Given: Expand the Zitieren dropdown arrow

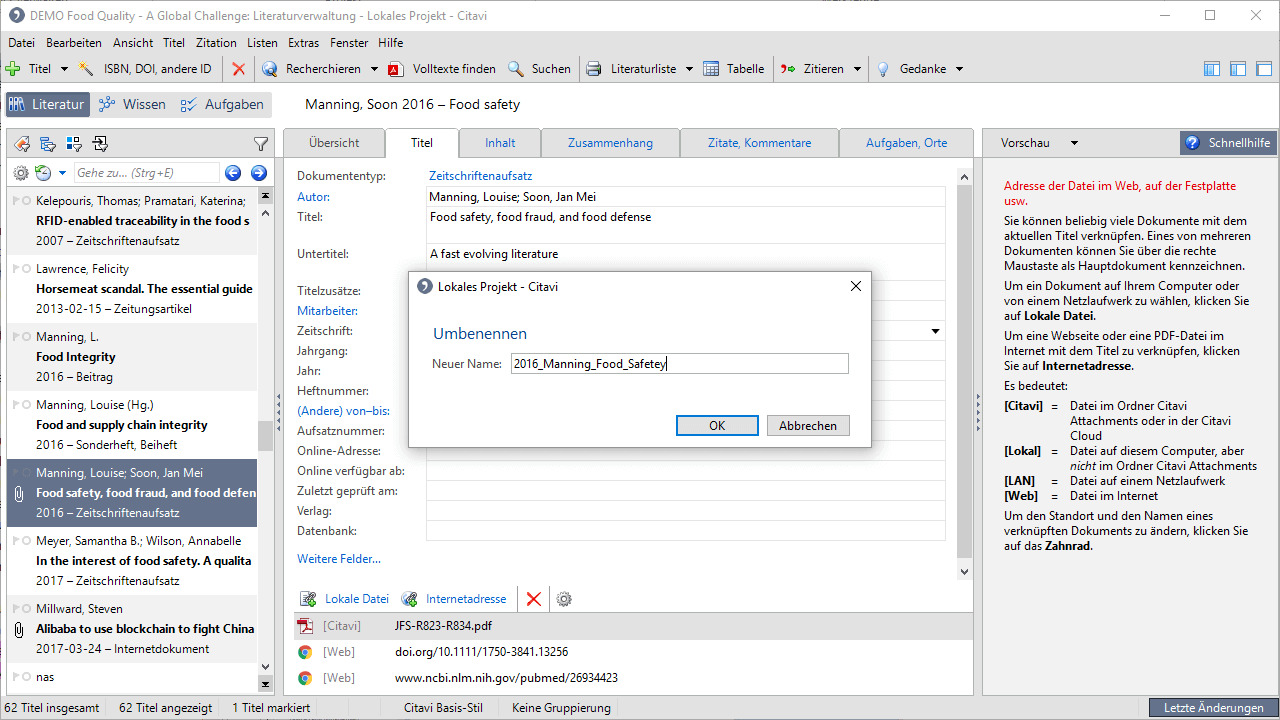Looking at the screenshot, I should click(857, 69).
